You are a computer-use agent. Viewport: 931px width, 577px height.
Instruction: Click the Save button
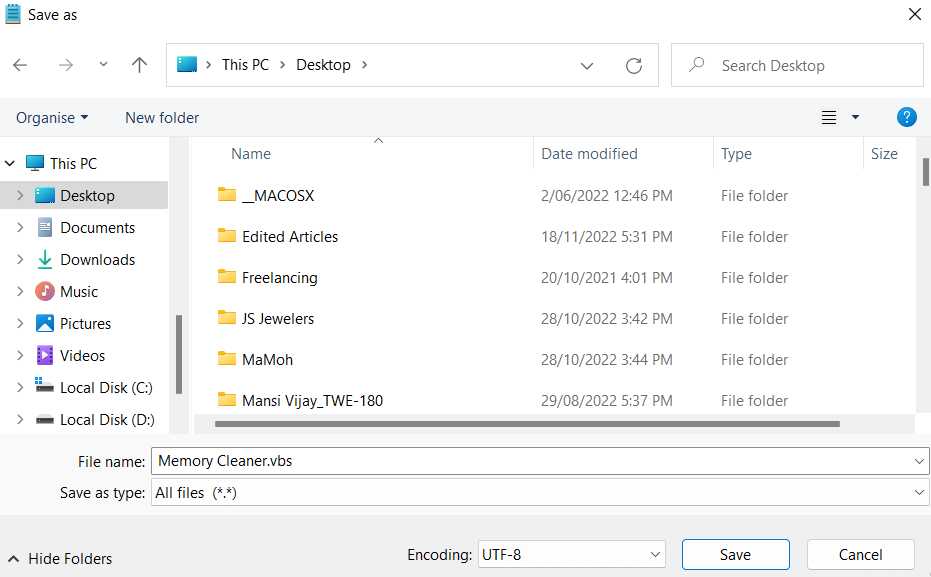736,554
